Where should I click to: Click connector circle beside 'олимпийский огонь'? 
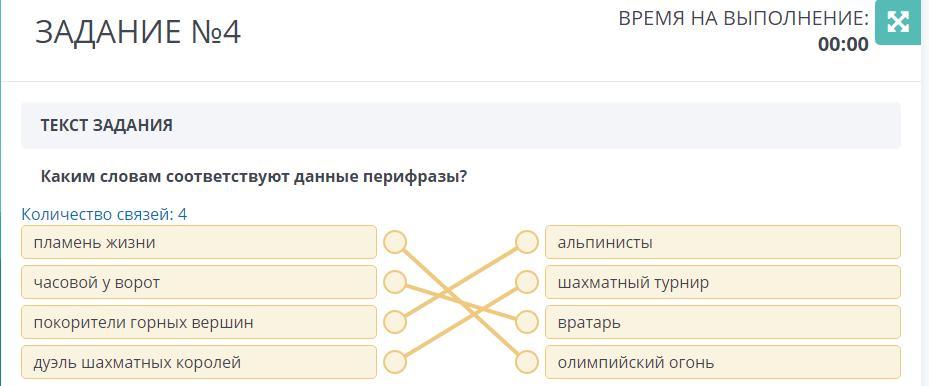pos(527,362)
